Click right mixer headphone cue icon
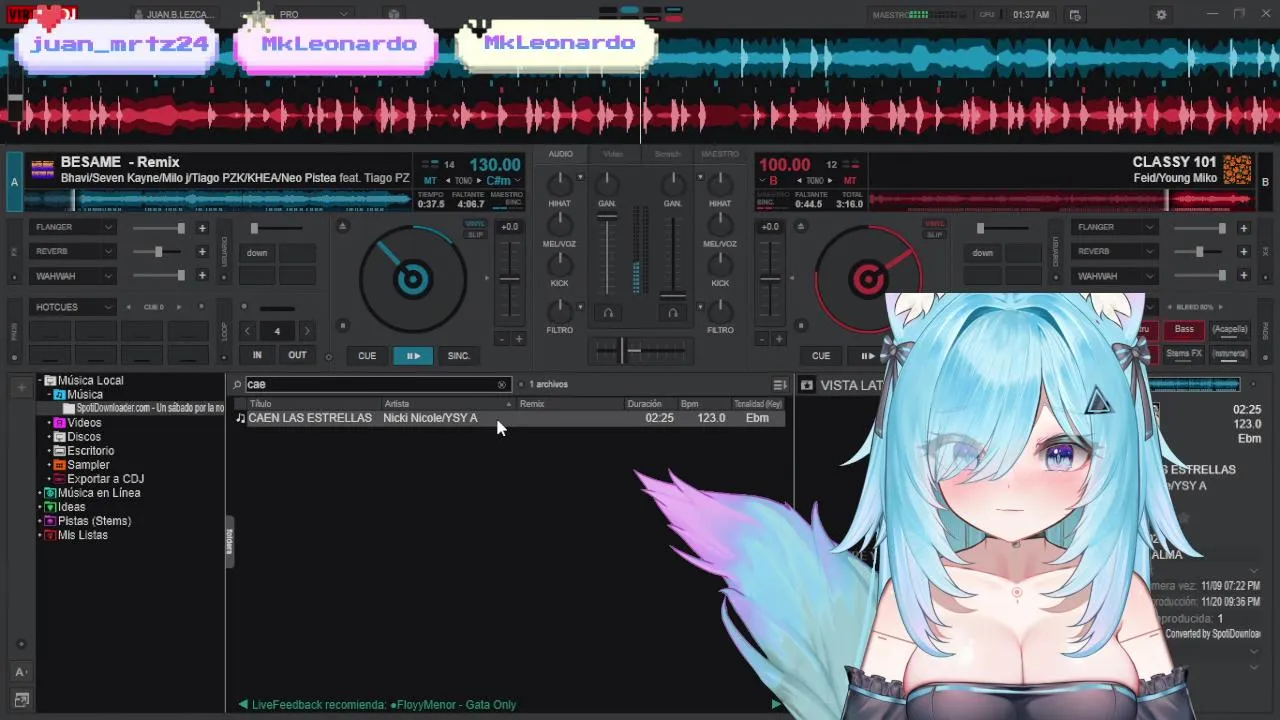 (672, 313)
